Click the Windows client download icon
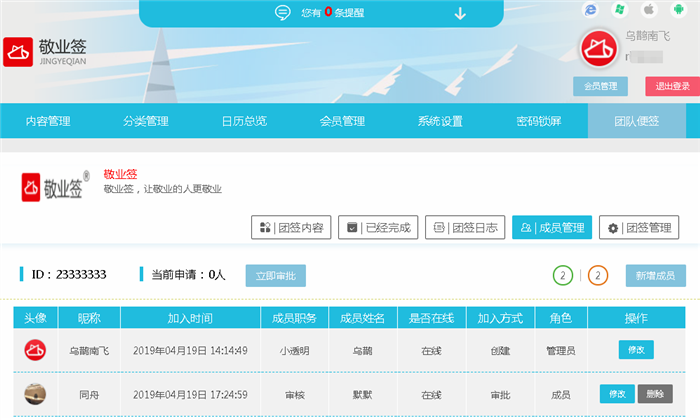The width and height of the screenshot is (700, 420). point(619,9)
